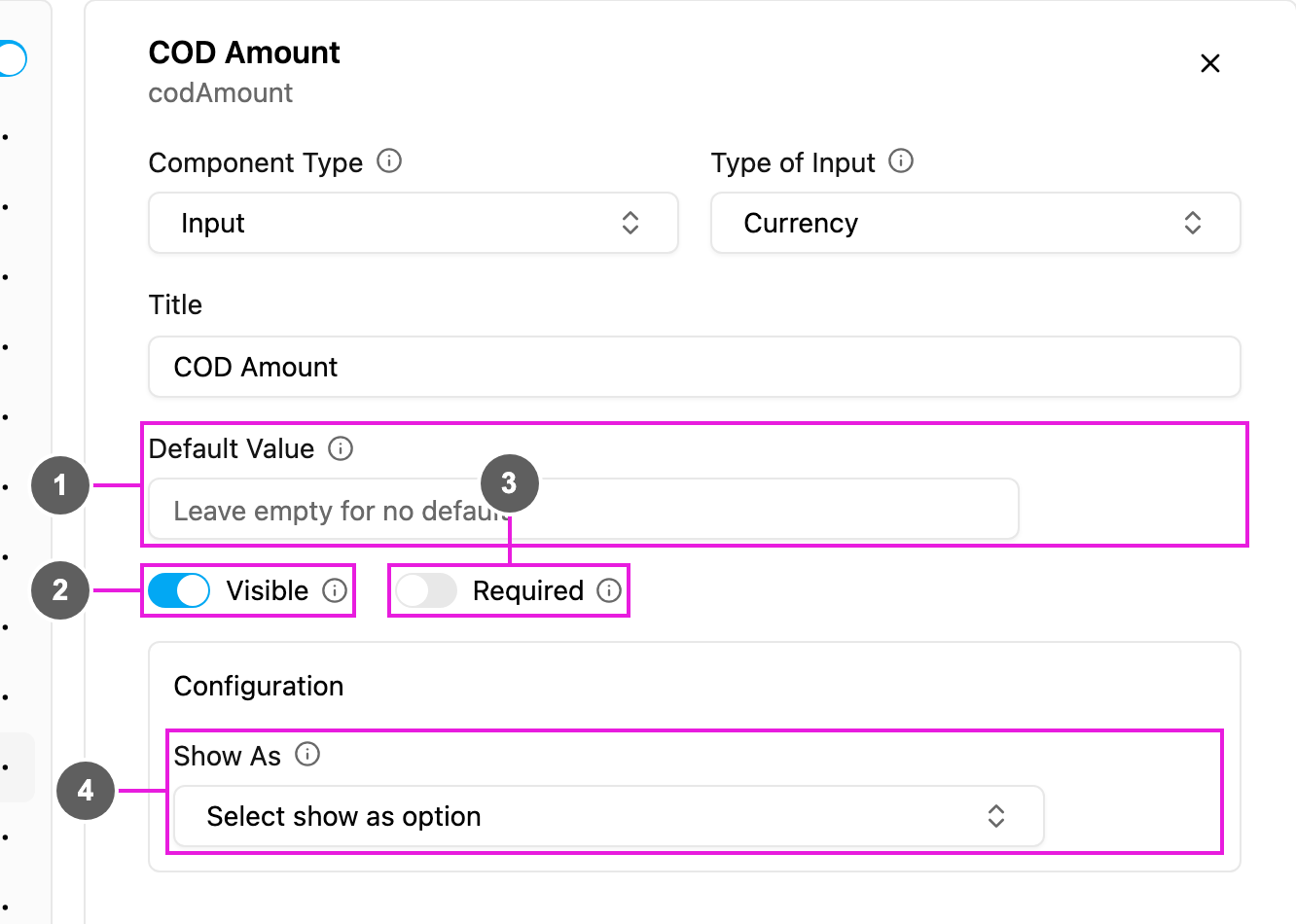
Task: Close the COD Amount panel
Action: tap(1210, 63)
